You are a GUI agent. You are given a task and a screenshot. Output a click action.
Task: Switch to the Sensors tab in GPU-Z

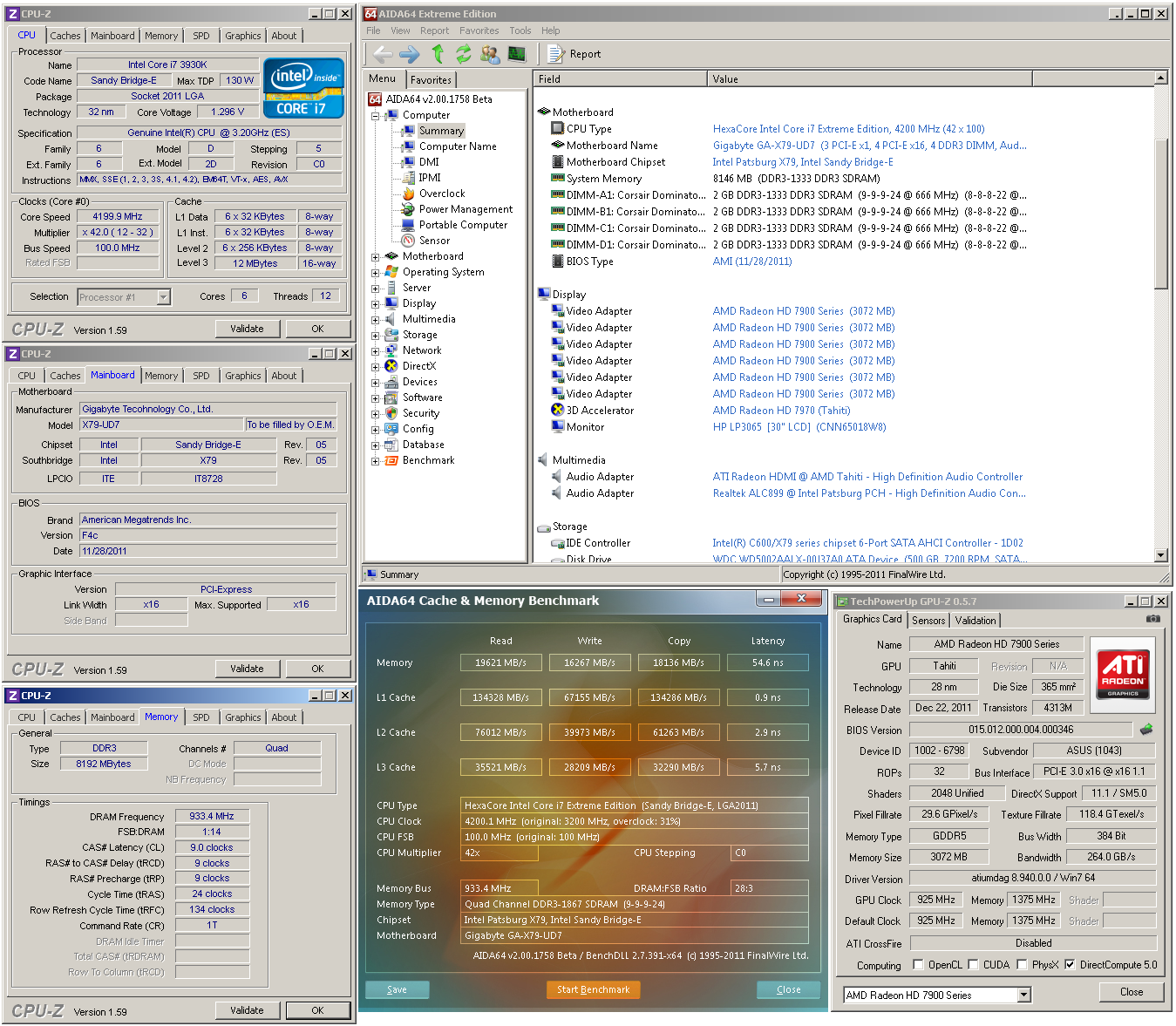(x=928, y=621)
